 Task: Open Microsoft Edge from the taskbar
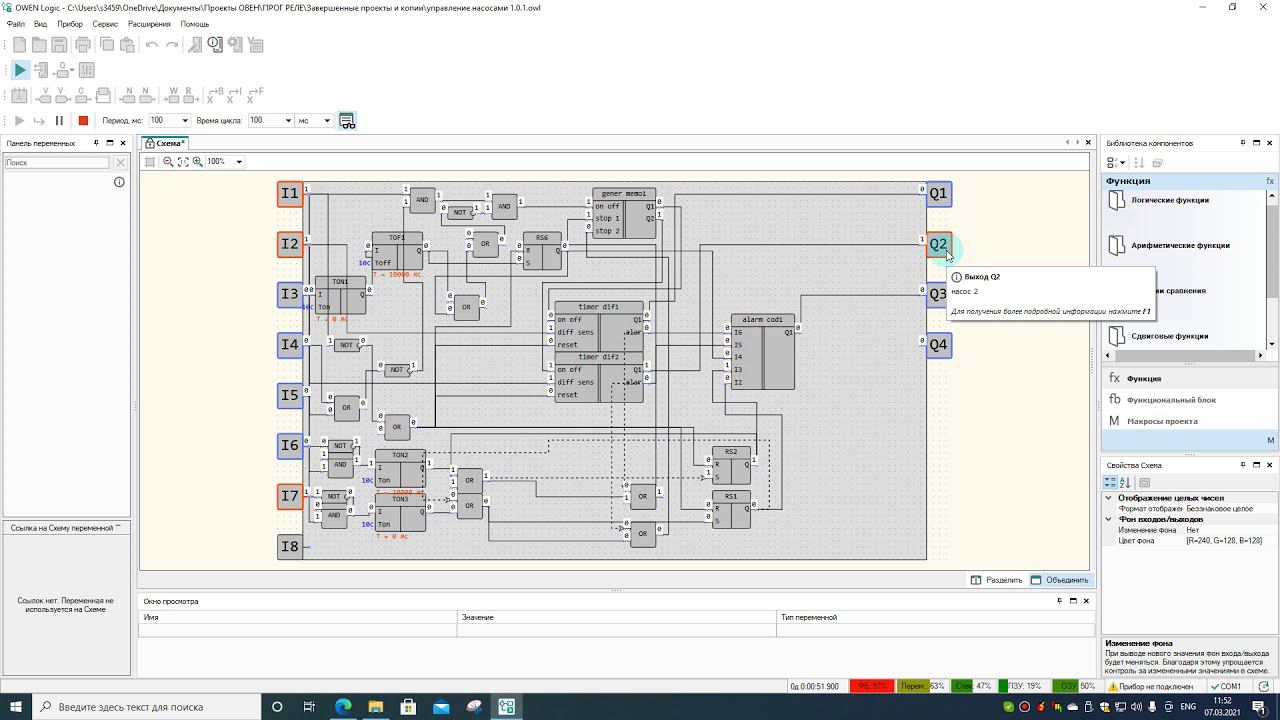pyautogui.click(x=343, y=707)
